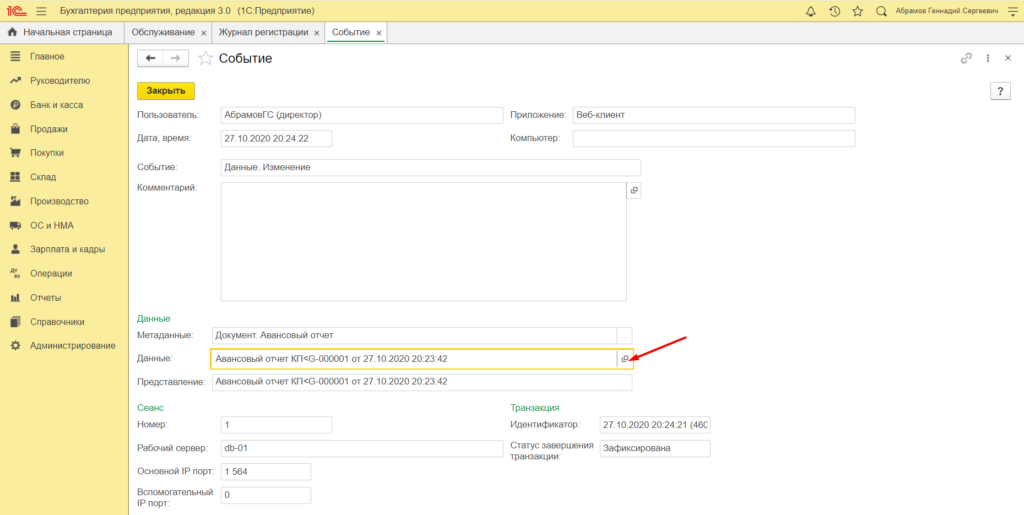Open the hamburger main menu
The width and height of the screenshot is (1024, 515).
(41, 11)
